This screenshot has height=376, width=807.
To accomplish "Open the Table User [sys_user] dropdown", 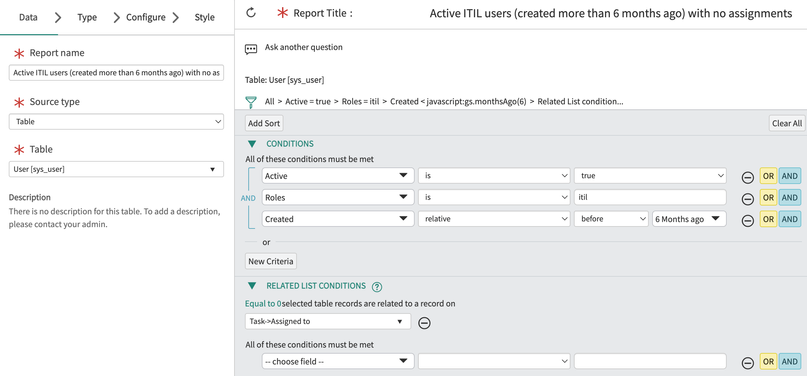I will [116, 169].
